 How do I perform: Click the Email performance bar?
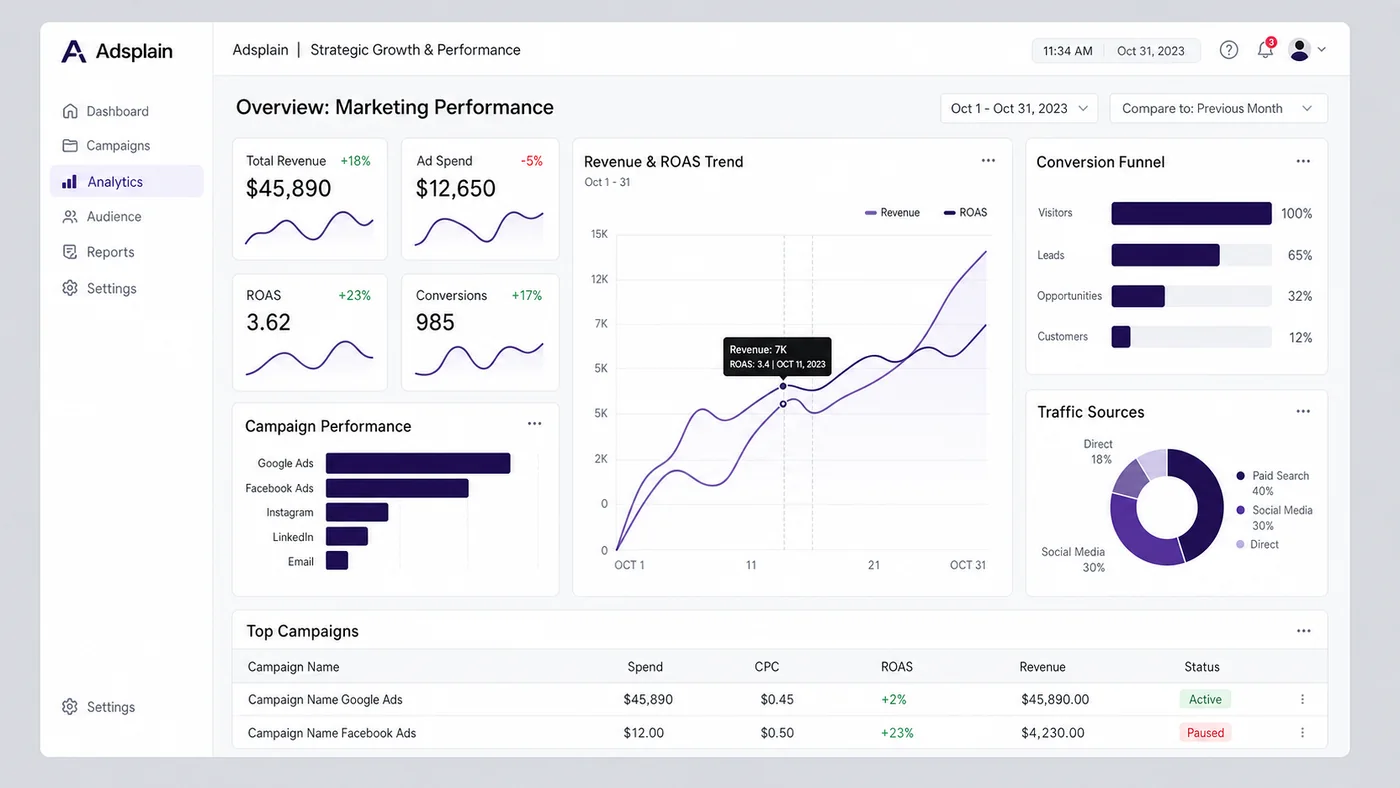pos(337,561)
